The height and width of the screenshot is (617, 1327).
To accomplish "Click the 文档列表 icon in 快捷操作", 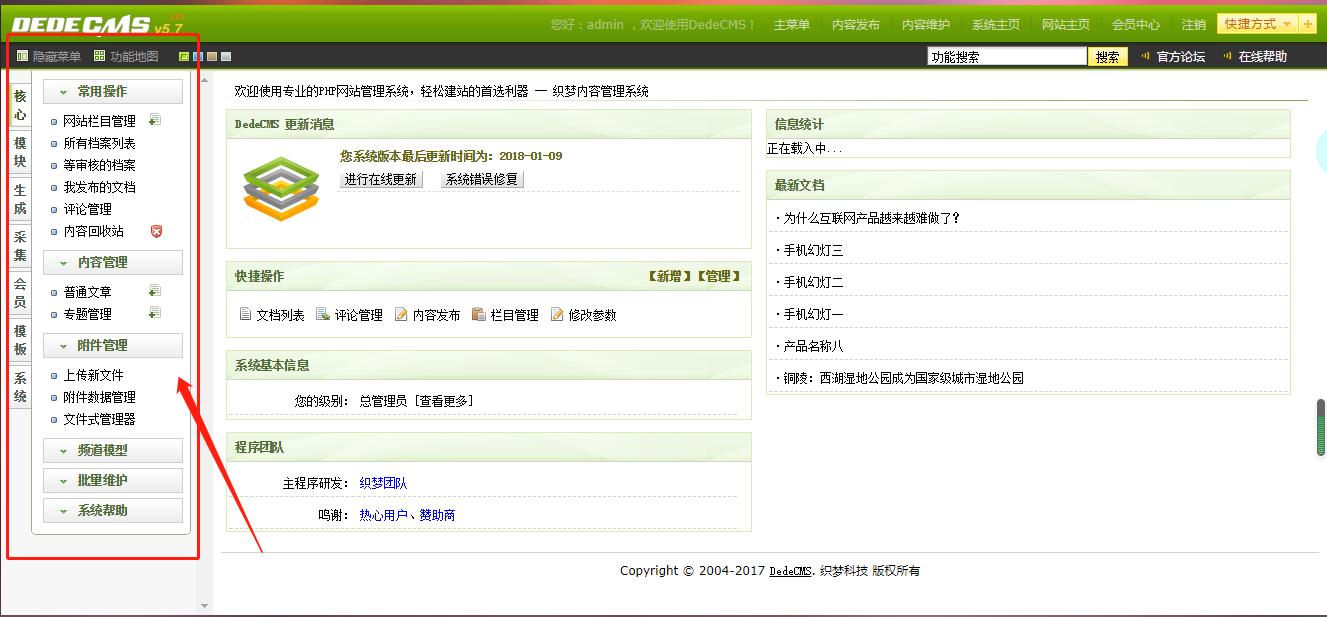I will coord(247,313).
